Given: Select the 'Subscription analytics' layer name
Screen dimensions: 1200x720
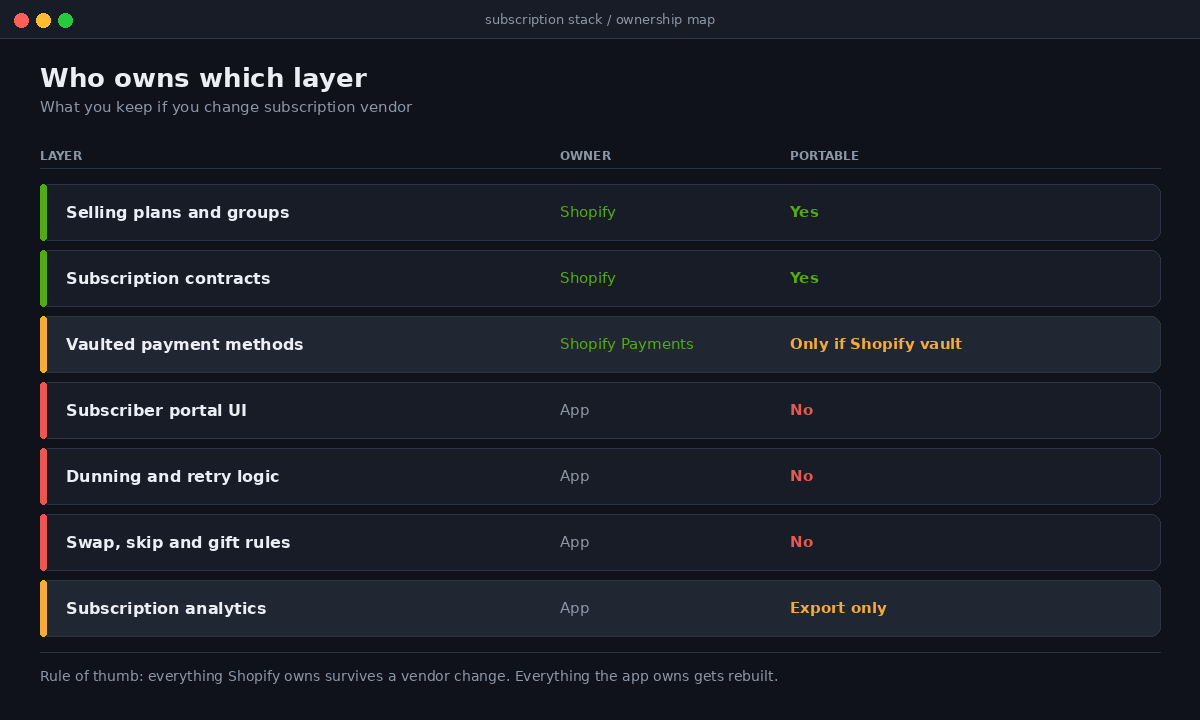Looking at the screenshot, I should point(166,608).
